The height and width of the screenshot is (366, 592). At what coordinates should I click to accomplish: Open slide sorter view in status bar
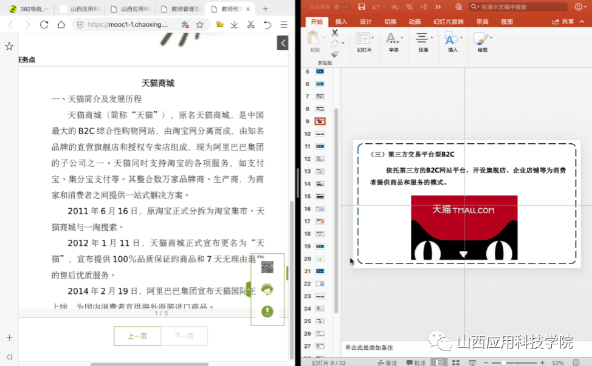pyautogui.click(x=456, y=362)
